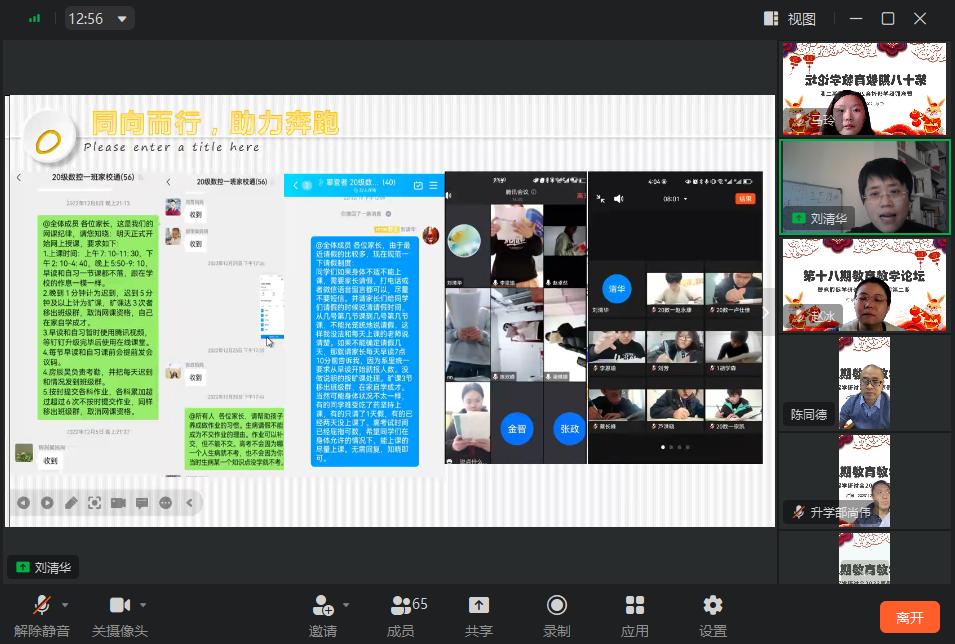Select 陈同德 participant video thumbnail
955x644 pixels.
[864, 383]
